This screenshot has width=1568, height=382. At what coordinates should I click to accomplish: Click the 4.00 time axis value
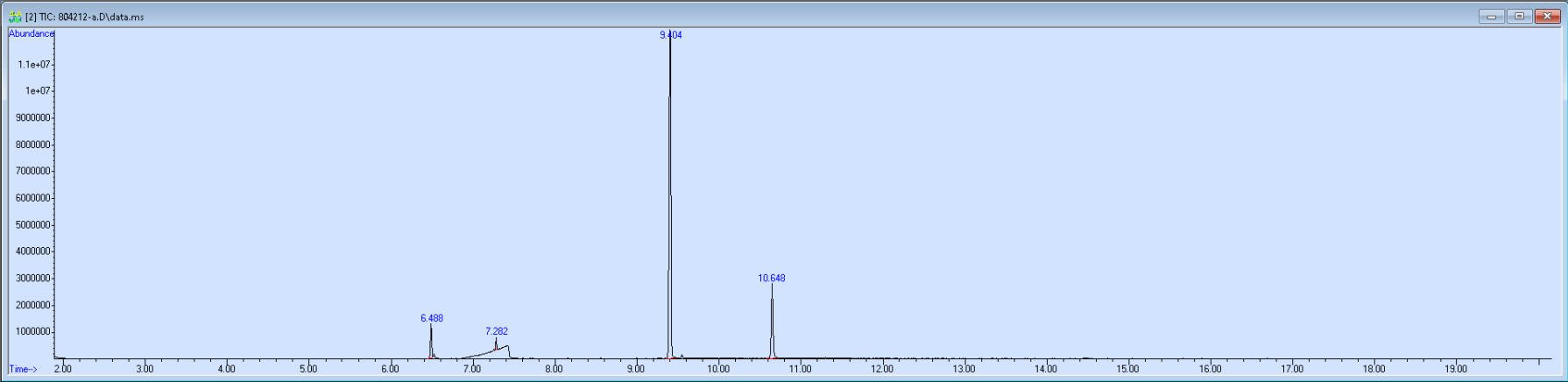coord(227,370)
